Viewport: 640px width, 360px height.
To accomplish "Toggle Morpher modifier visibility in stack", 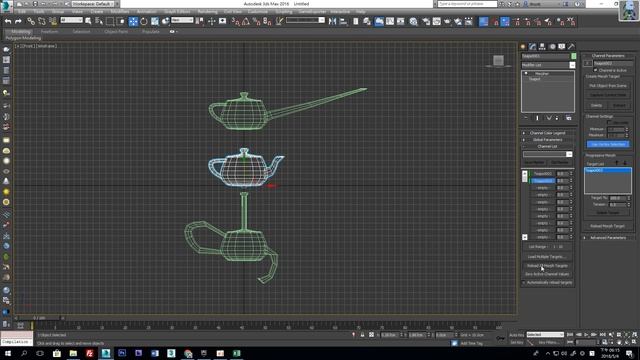I will (x=526, y=73).
